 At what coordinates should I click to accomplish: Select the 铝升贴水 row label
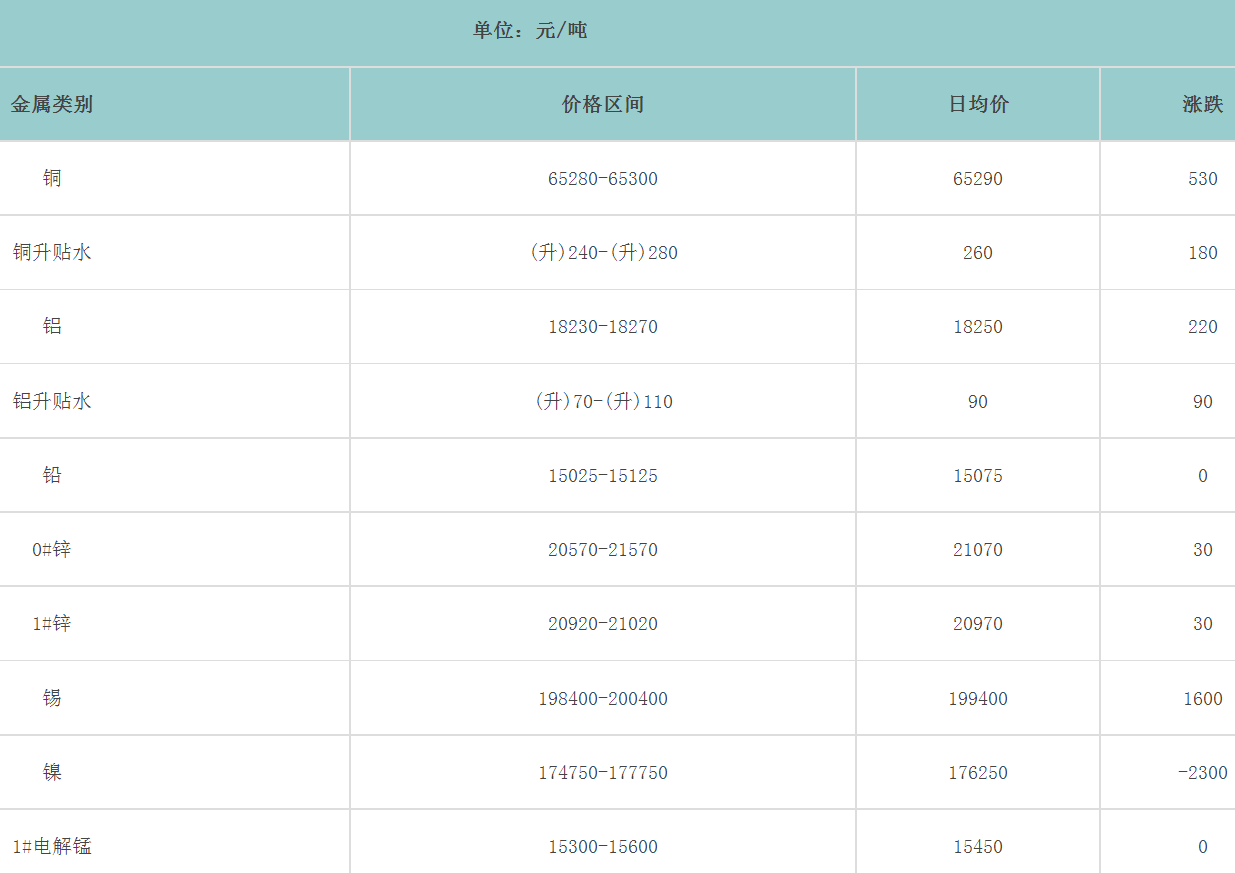coord(52,401)
